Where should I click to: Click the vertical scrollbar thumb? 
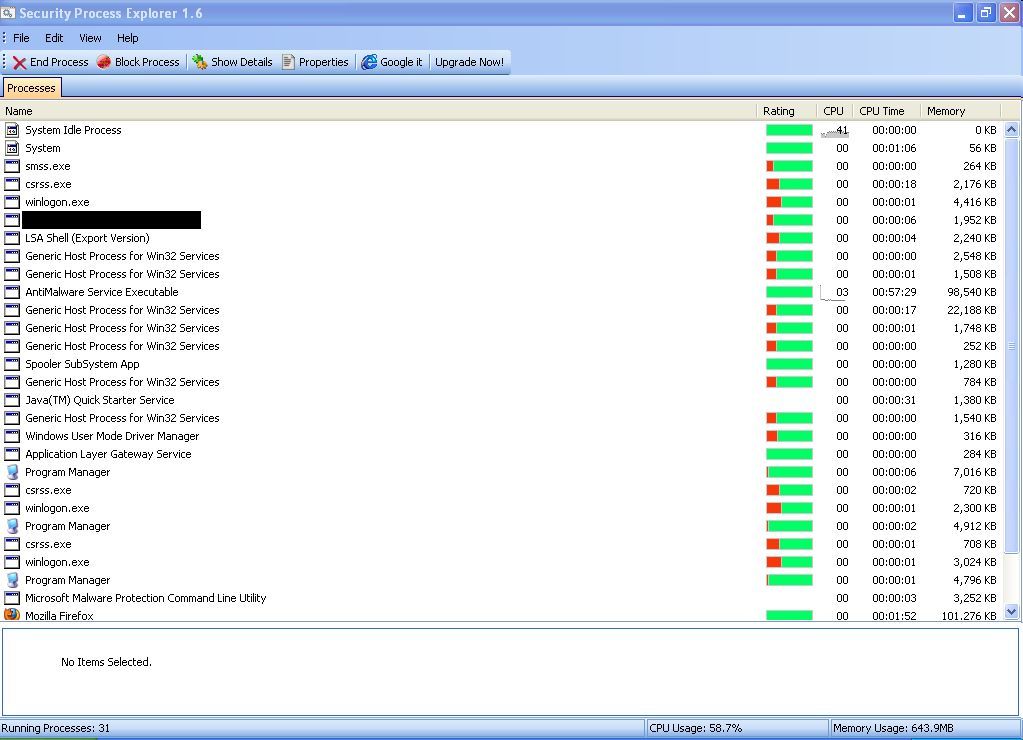click(x=1011, y=345)
